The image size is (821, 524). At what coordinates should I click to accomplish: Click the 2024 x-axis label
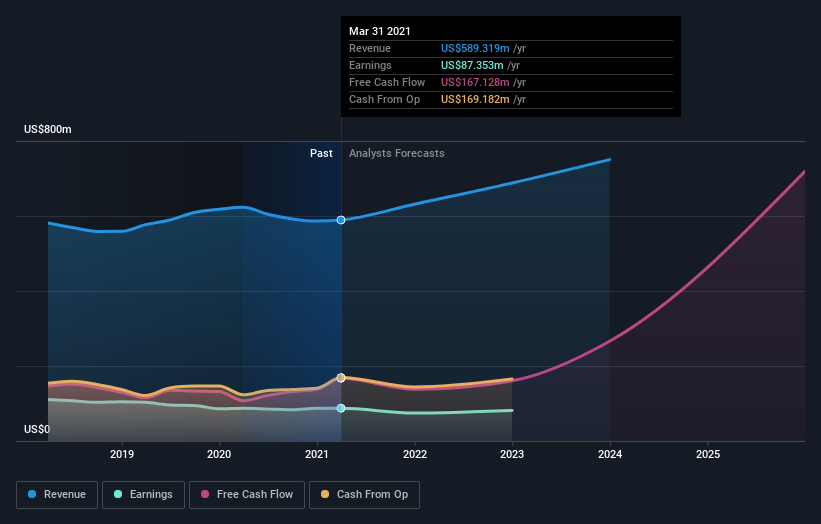610,454
